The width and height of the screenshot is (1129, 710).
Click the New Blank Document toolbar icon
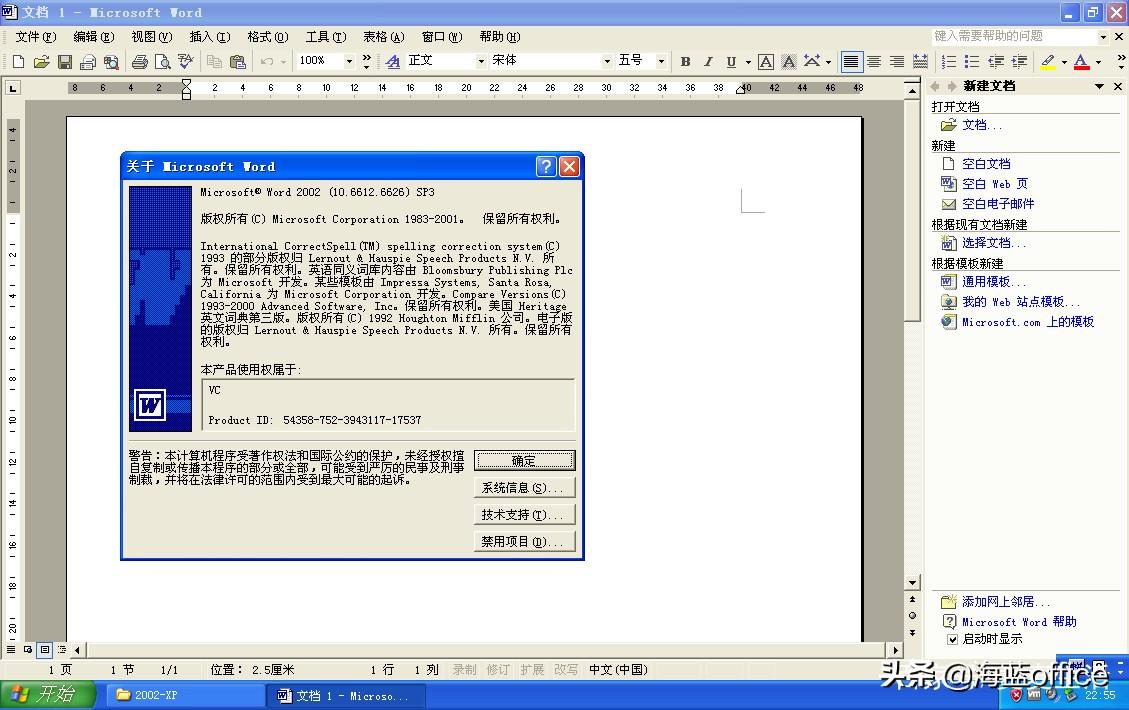tap(19, 62)
